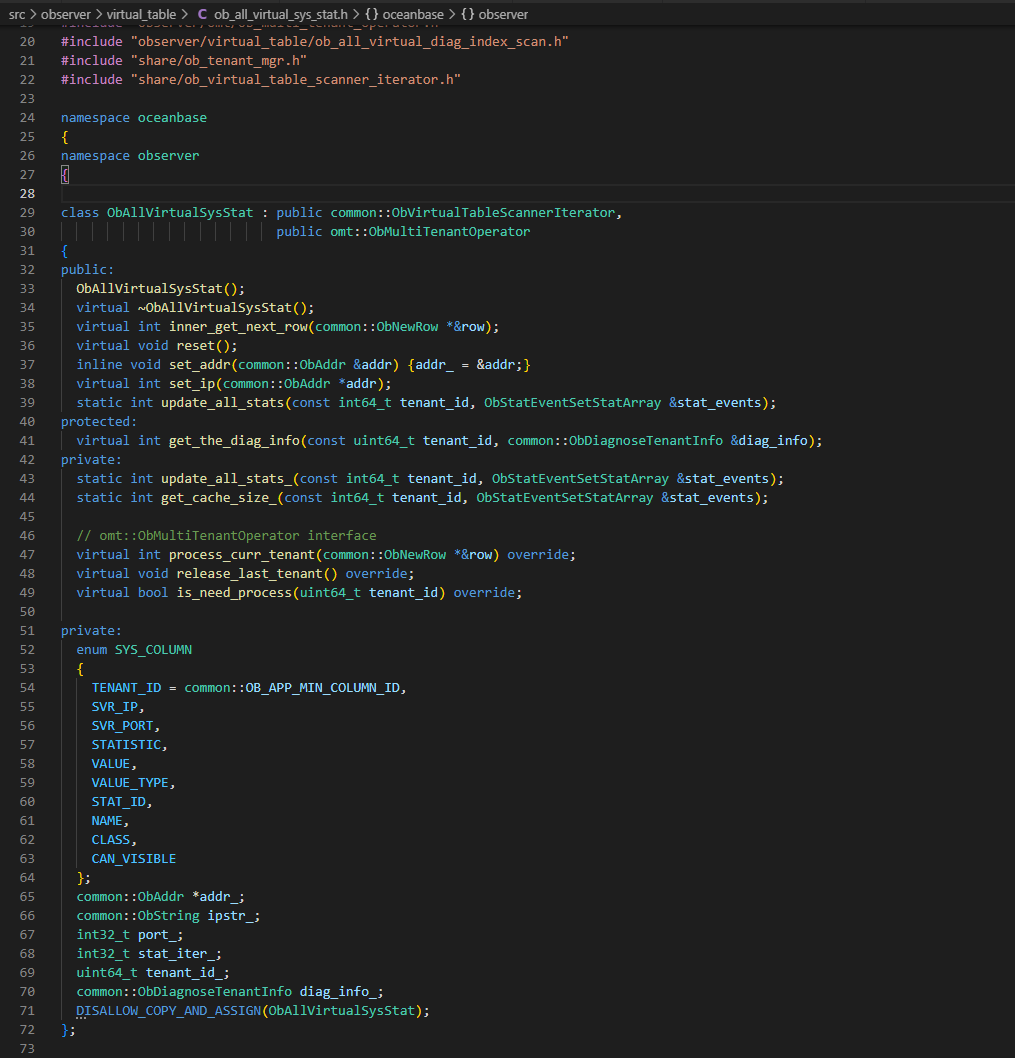Click the 'omt::ObMultiTenantOperator interface' comment
This screenshot has width=1015, height=1058.
(x=226, y=536)
